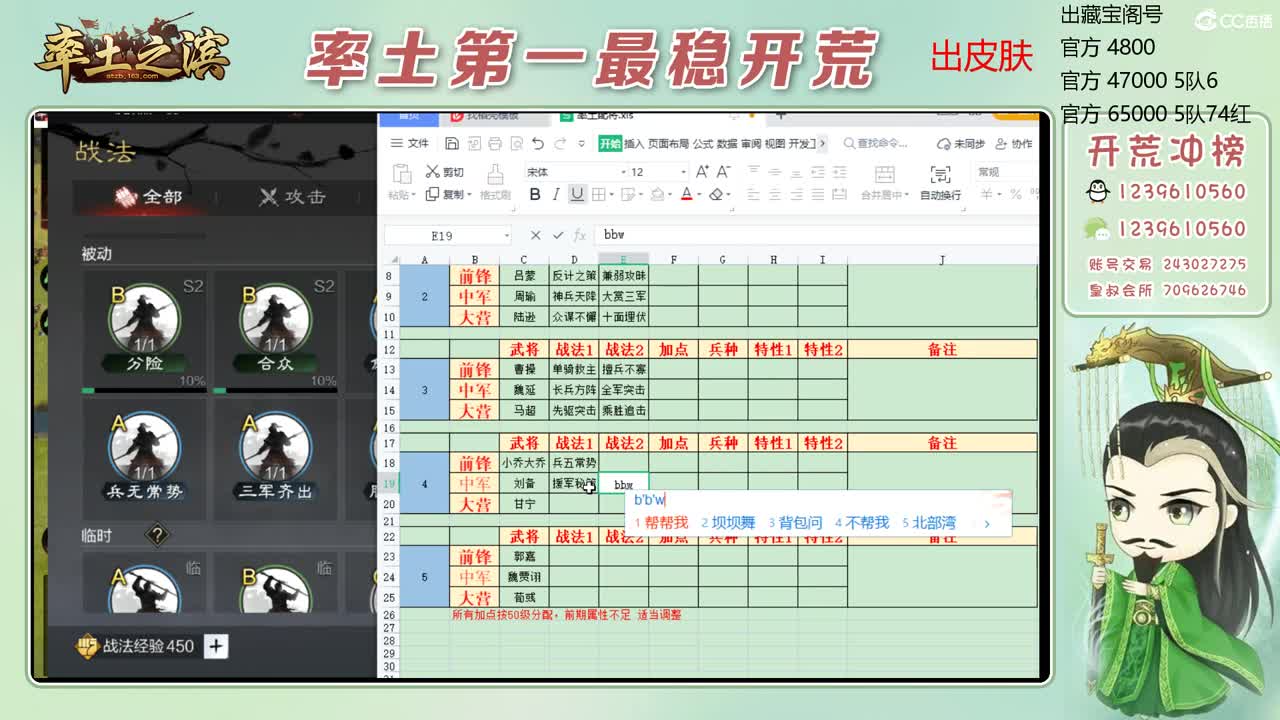1280x720 pixels.
Task: Choose IME candidate 不帮我
Action: click(862, 523)
